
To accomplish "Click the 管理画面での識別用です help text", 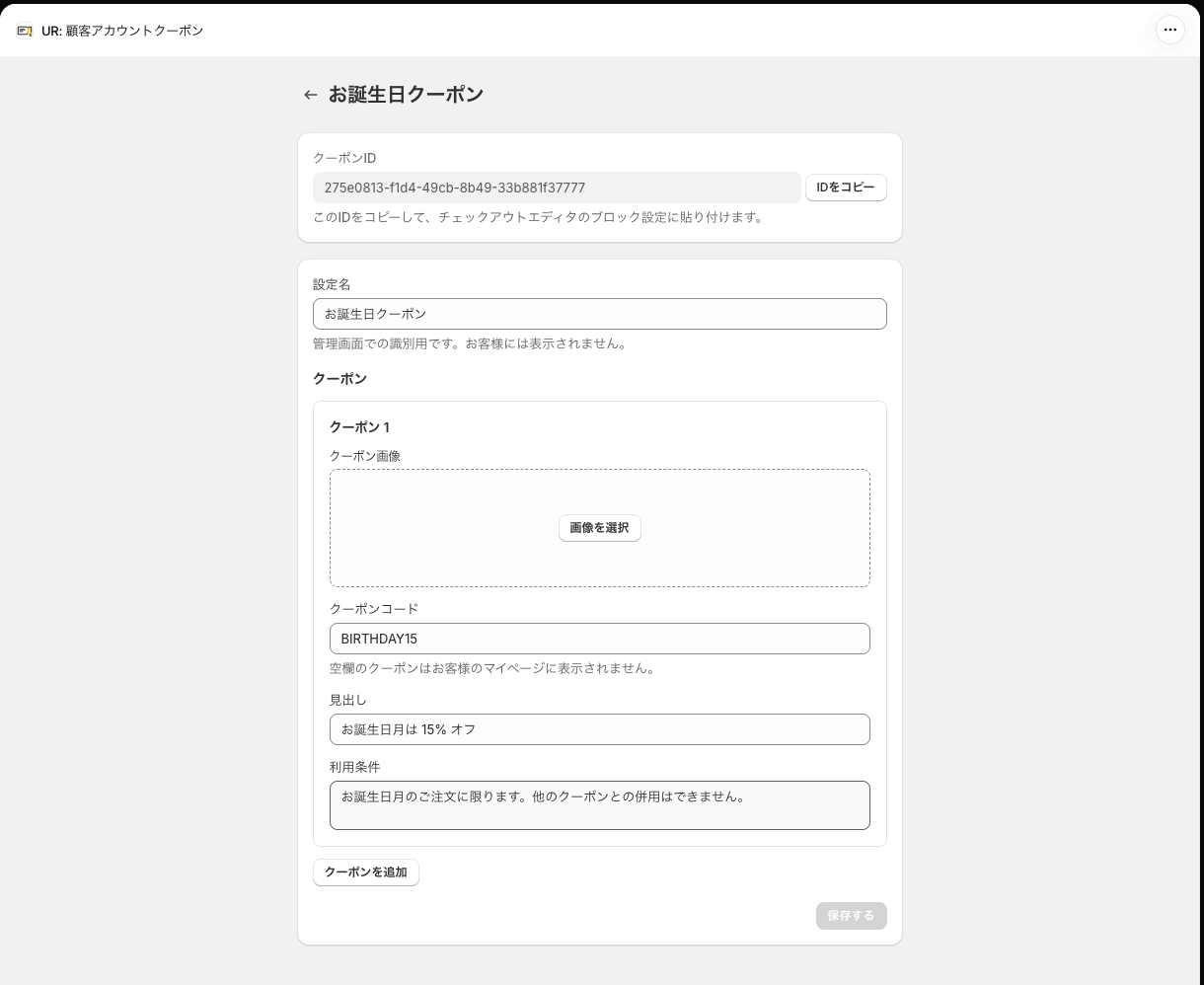I will pyautogui.click(x=470, y=343).
